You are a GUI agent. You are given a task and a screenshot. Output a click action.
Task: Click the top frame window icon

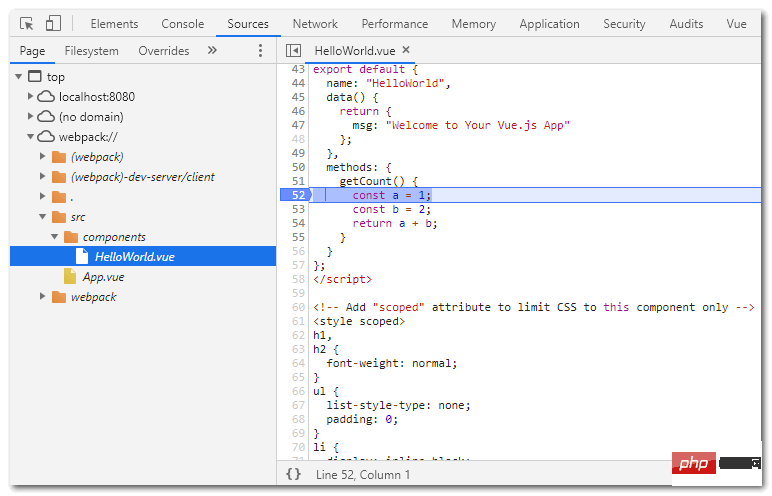click(35, 76)
